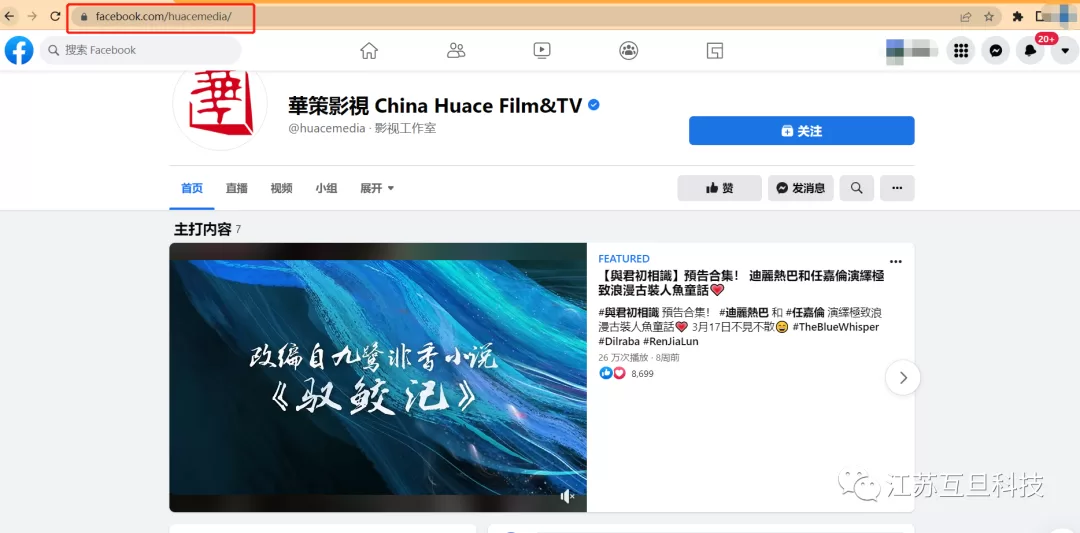The width and height of the screenshot is (1080, 533).
Task: Go to Facebook Home via house icon
Action: pyautogui.click(x=369, y=50)
